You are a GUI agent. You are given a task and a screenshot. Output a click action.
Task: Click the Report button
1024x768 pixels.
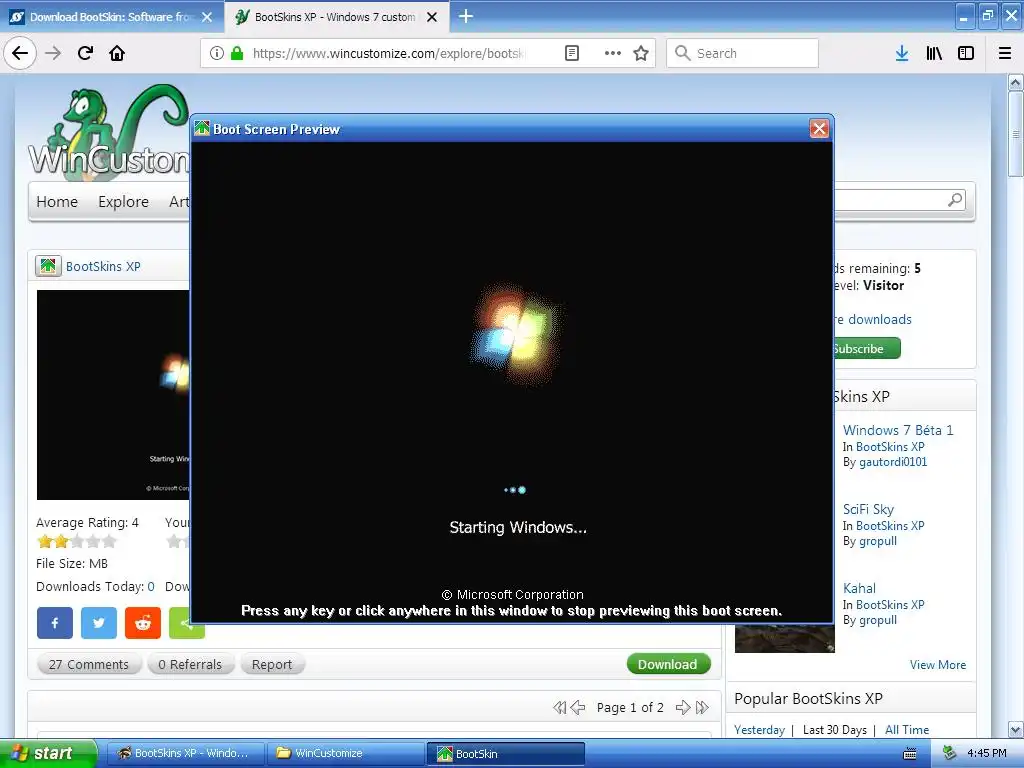(272, 664)
